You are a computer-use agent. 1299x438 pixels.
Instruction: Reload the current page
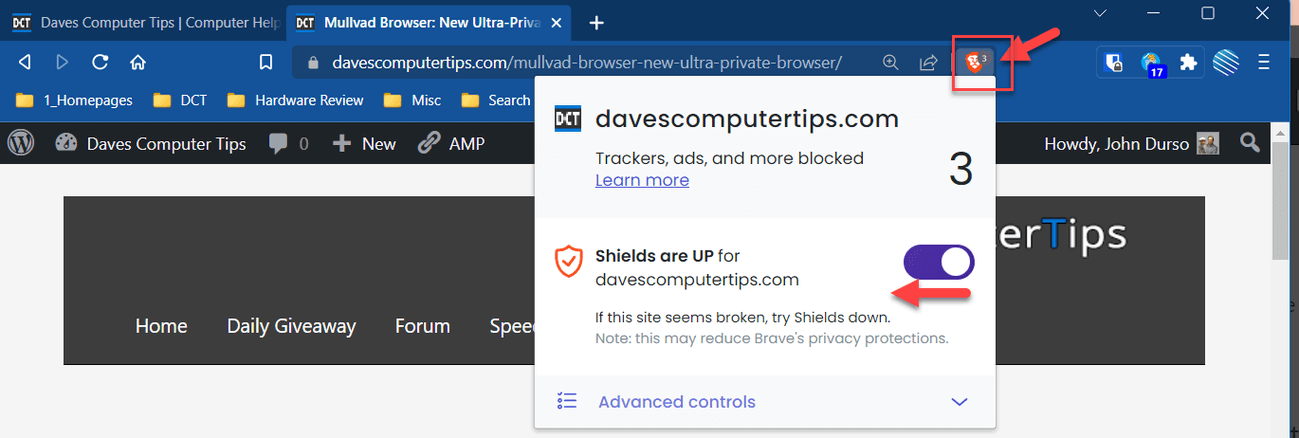pos(100,62)
